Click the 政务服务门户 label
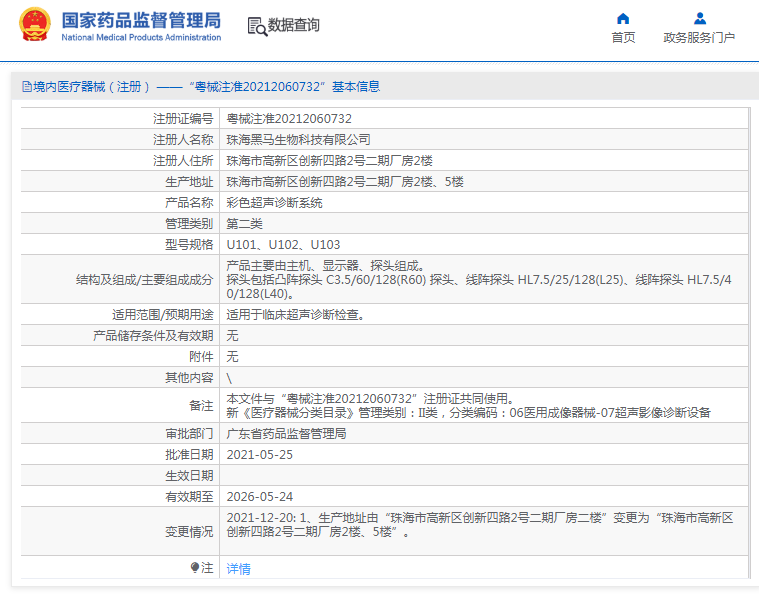 (699, 37)
